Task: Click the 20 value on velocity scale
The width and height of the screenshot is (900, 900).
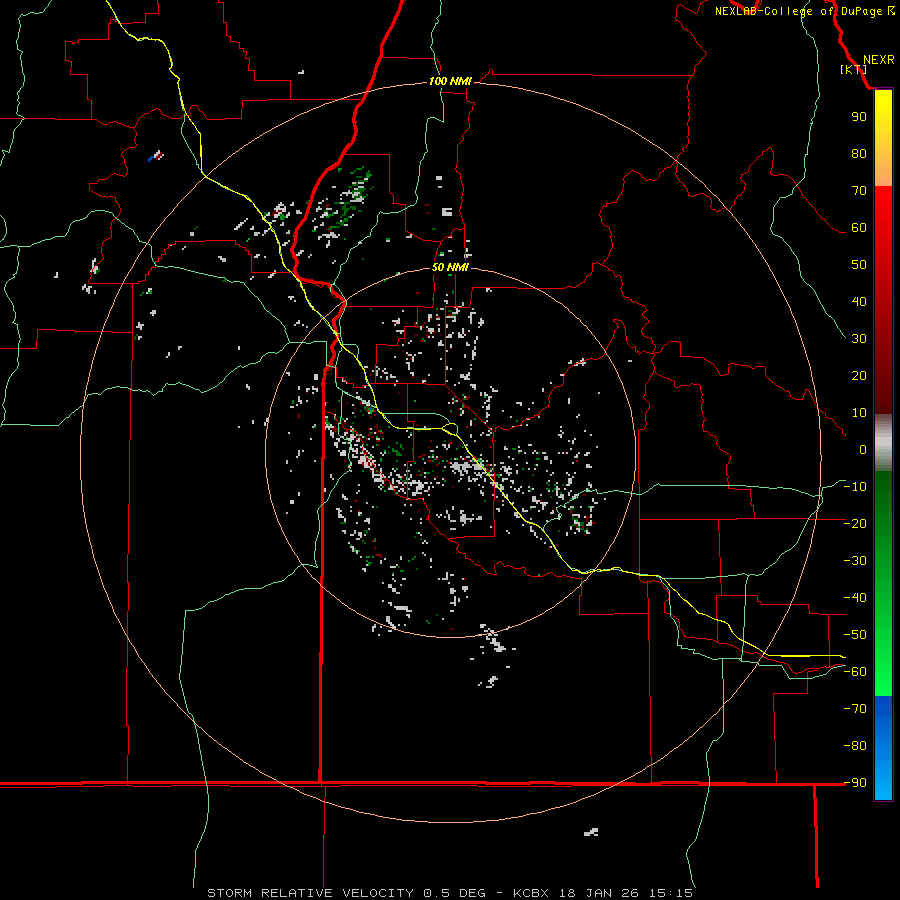Action: point(859,376)
